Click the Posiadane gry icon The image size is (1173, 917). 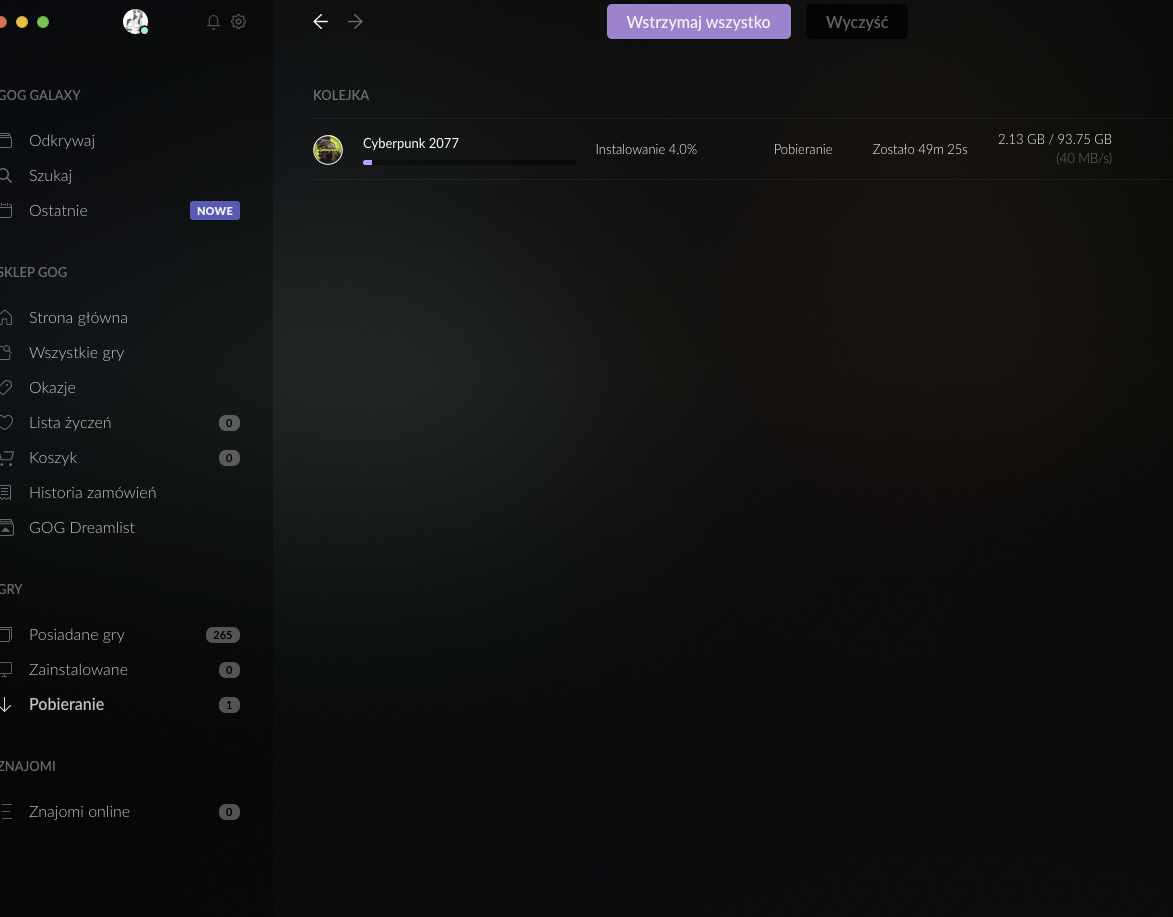5,635
